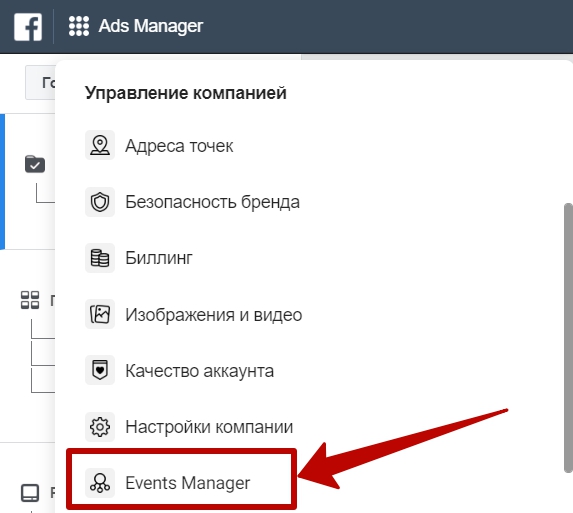This screenshot has height=513, width=573.
Task: Click the Качество аккаунта badge icon
Action: (x=100, y=370)
